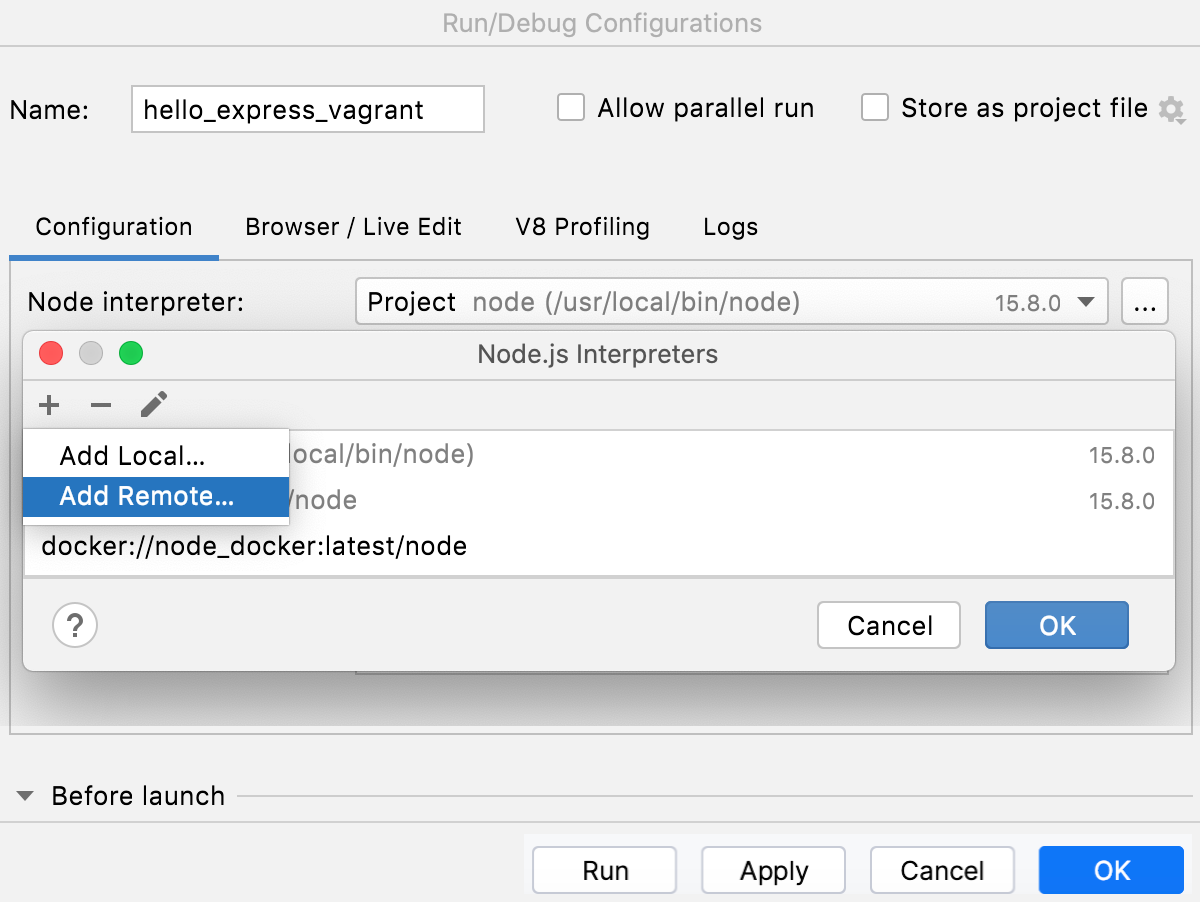Click the Name input field
The width and height of the screenshot is (1200, 902).
pyautogui.click(x=307, y=109)
